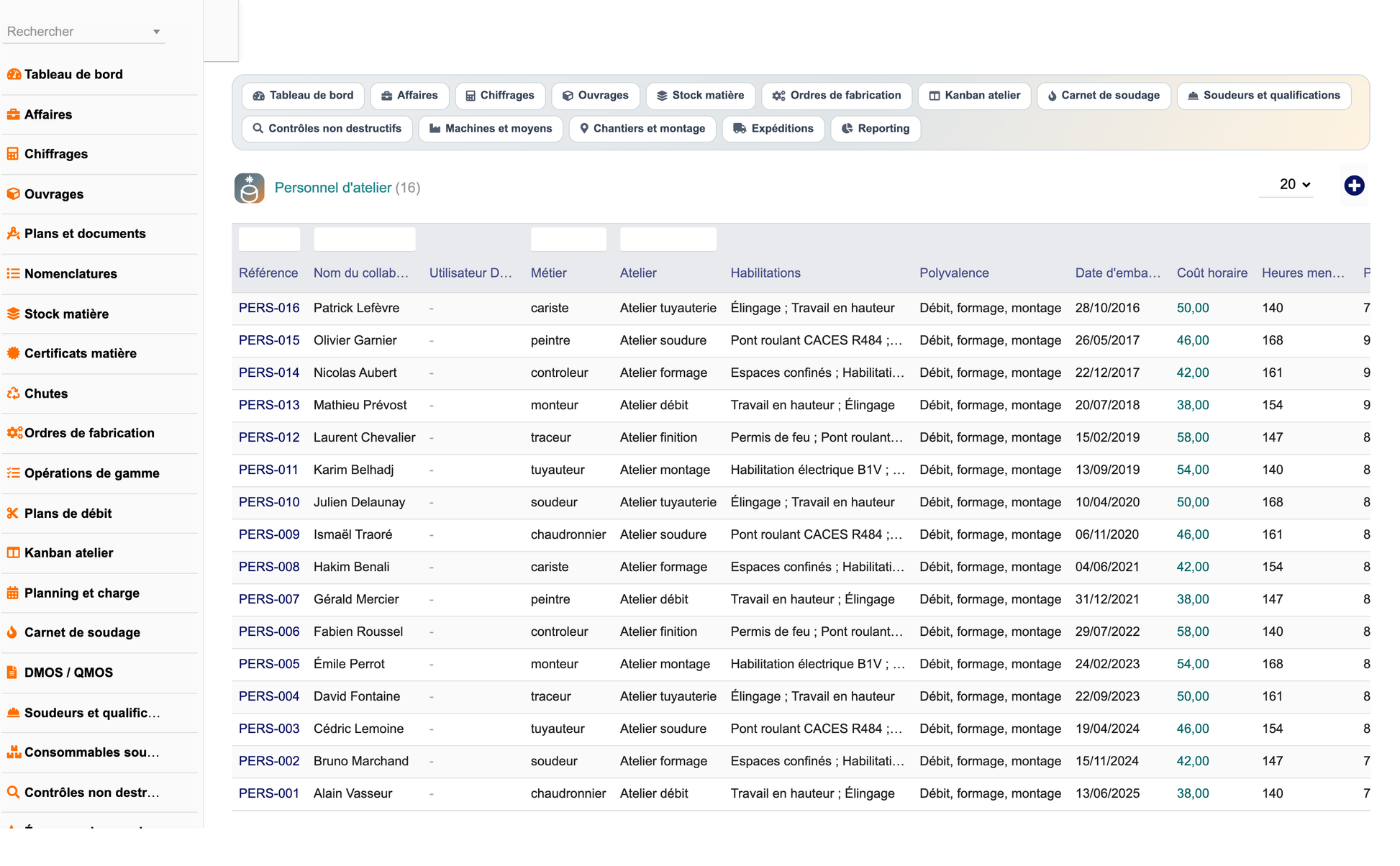Select the Karim Belhadj name cell
The width and height of the screenshot is (1400, 866).
pos(354,470)
